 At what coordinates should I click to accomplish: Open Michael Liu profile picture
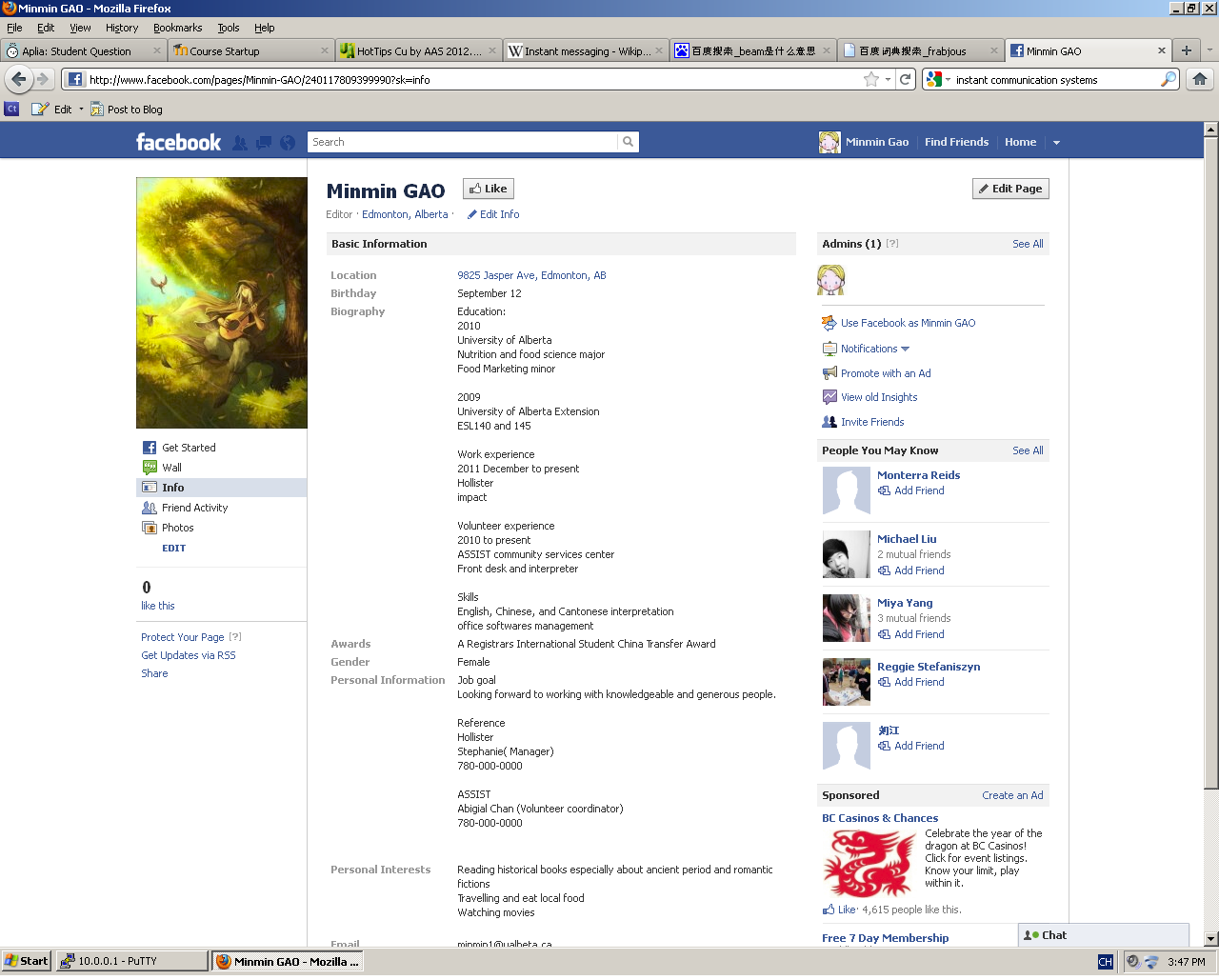coord(846,554)
